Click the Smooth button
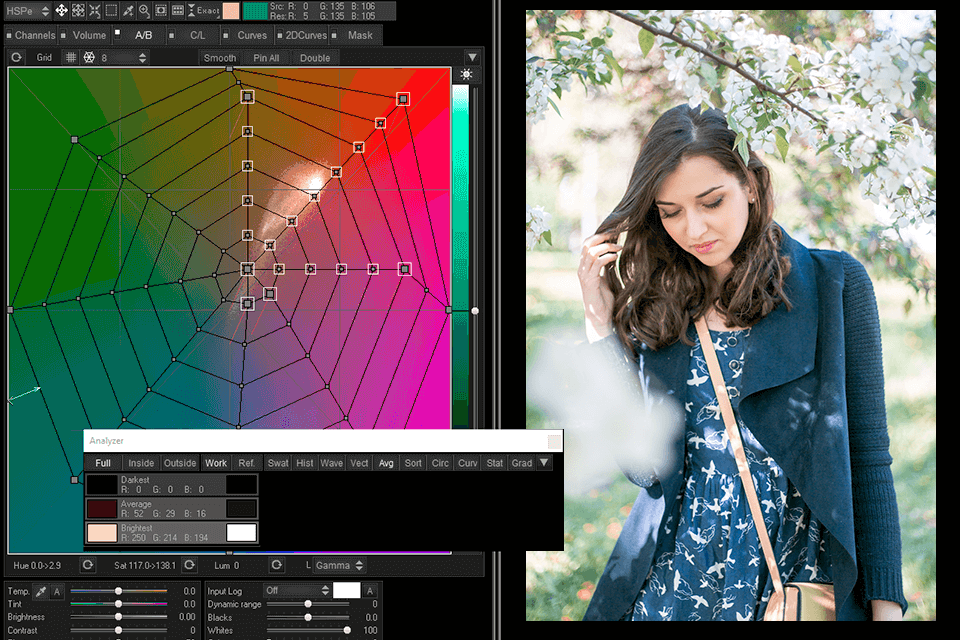The image size is (960, 640). coord(220,58)
